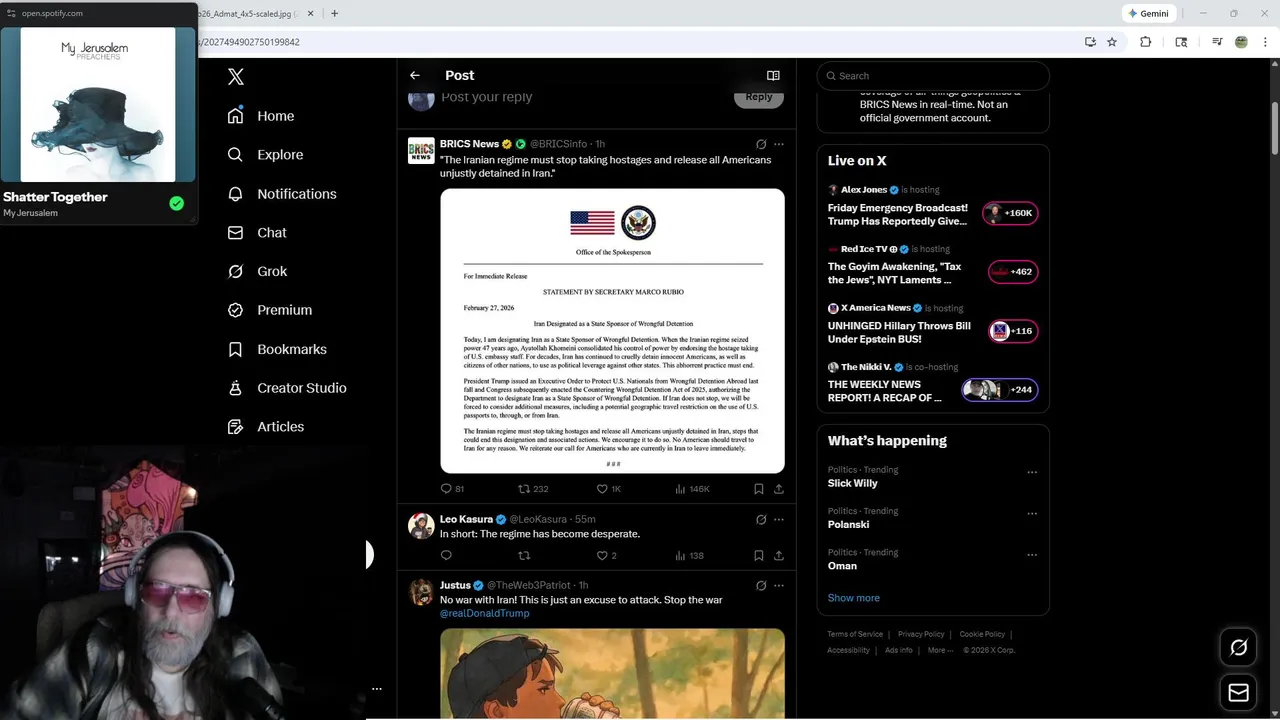Bookmark the BRICS News post
The width and height of the screenshot is (1280, 720).
(x=759, y=489)
